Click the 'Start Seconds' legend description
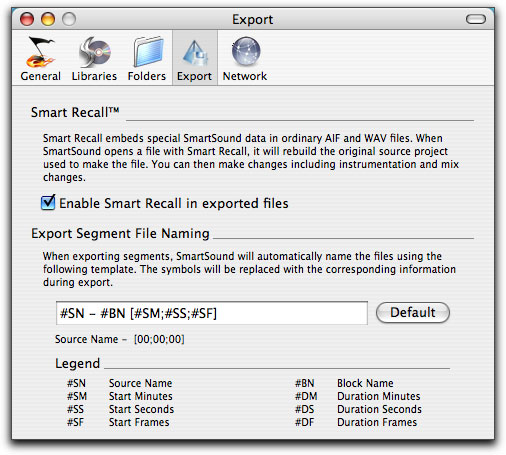506x455 pixels. (141, 409)
